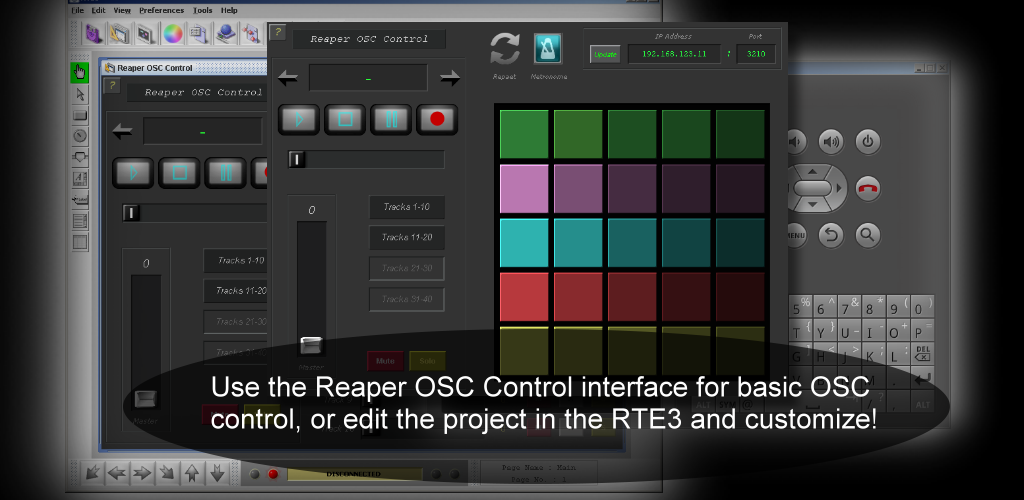Toggle the Repeat button
Screen dimensions: 1024x500
point(505,49)
